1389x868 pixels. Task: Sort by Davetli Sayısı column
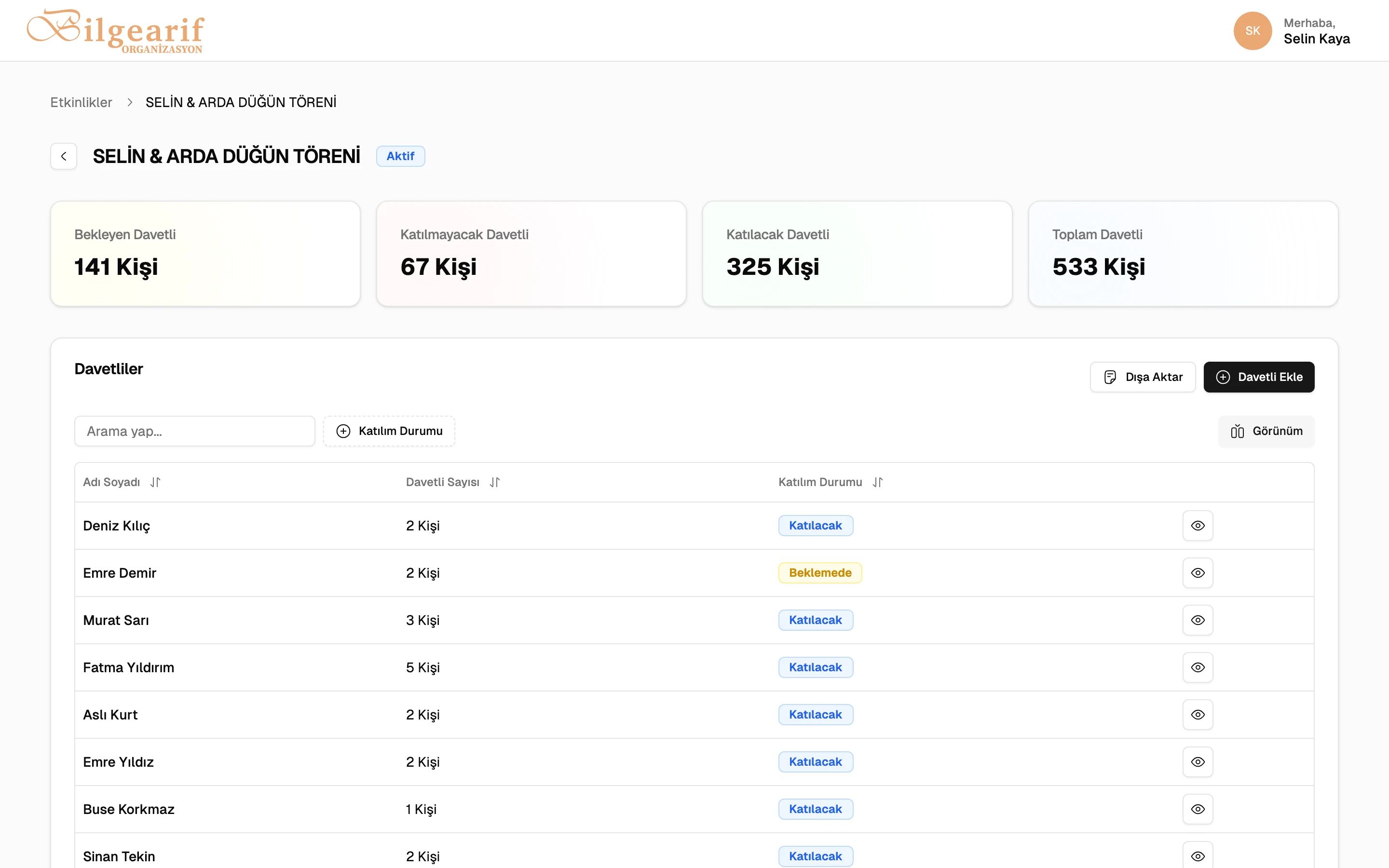[453, 482]
